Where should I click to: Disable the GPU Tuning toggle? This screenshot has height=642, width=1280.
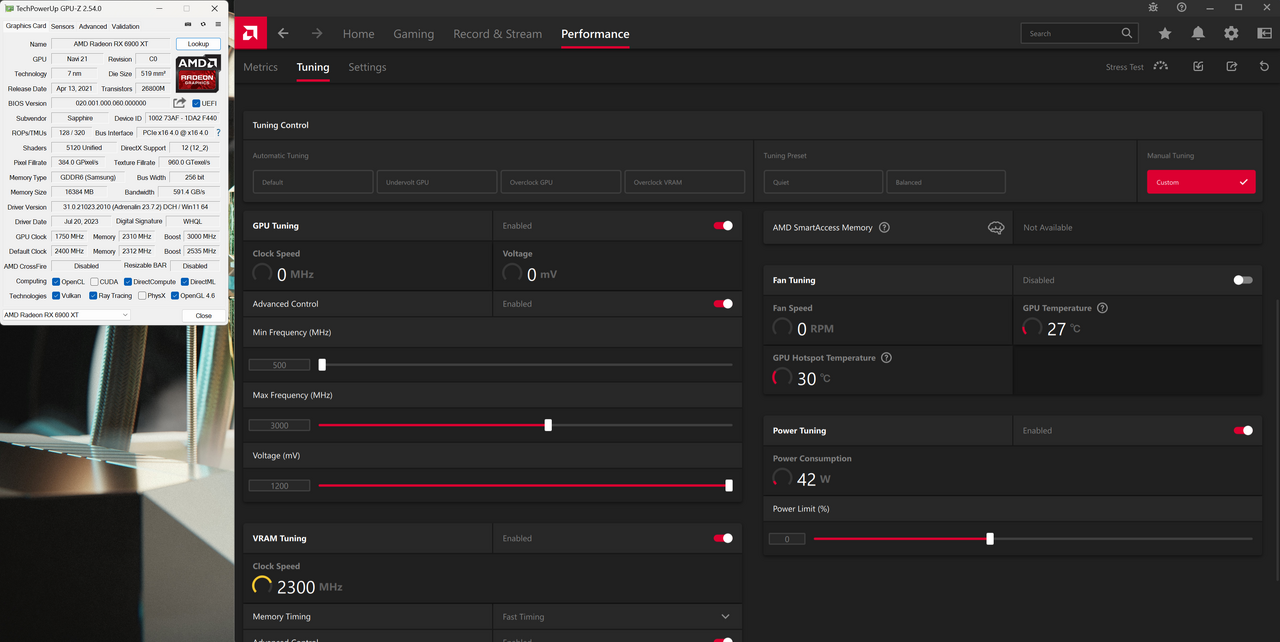pyautogui.click(x=723, y=226)
